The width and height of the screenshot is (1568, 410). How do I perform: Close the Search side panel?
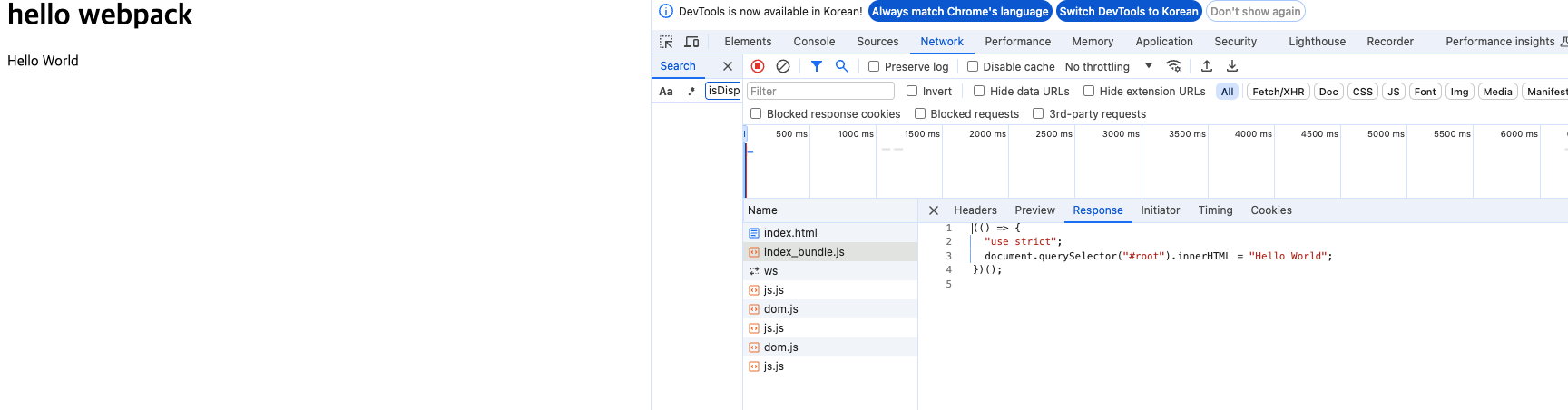click(728, 66)
